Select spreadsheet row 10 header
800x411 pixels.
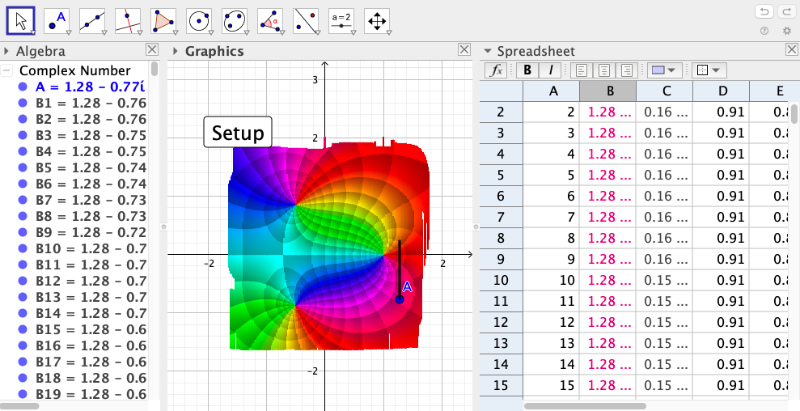pyautogui.click(x=501, y=280)
